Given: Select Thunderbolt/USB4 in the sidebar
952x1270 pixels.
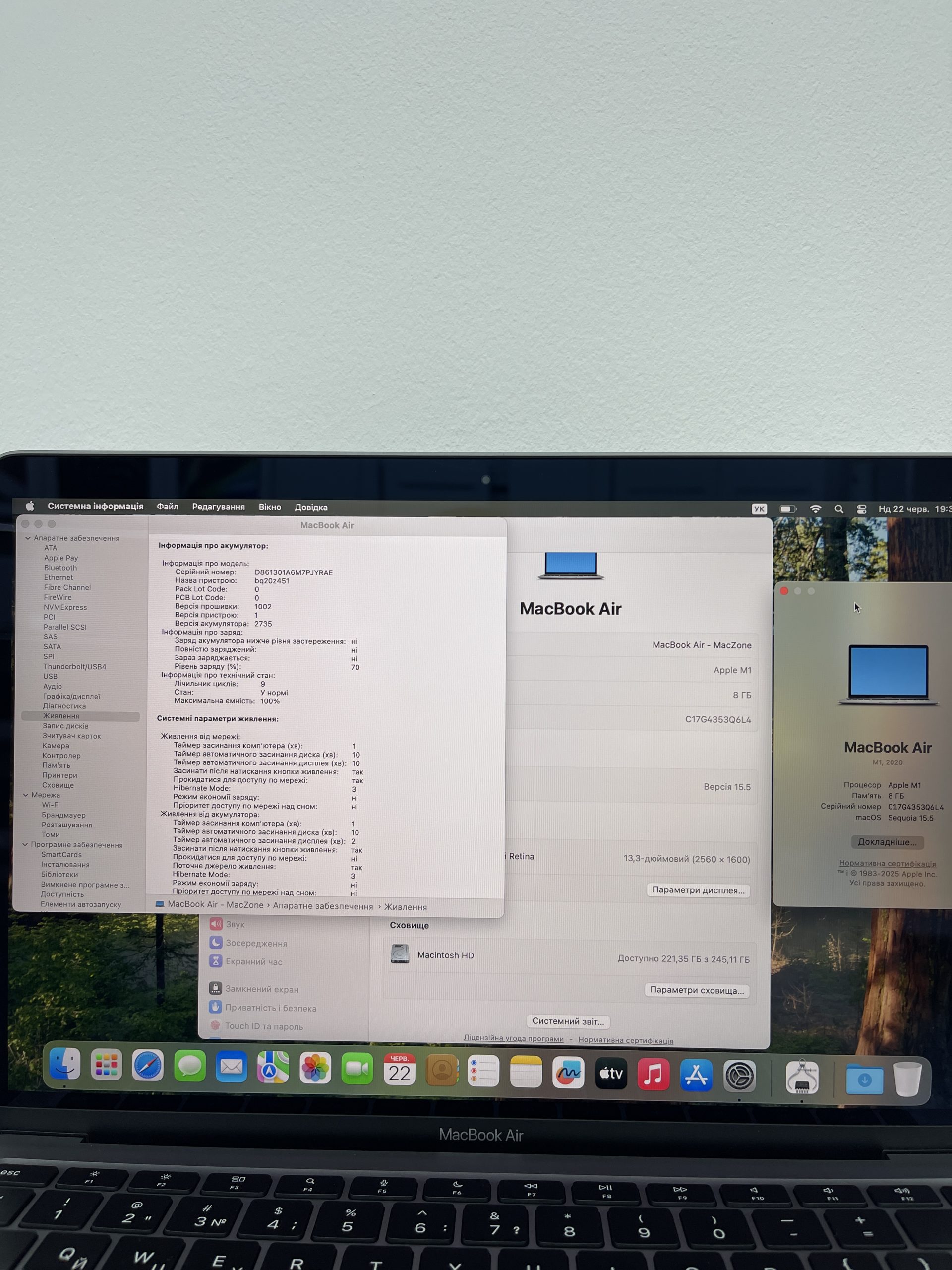Looking at the screenshot, I should point(74,666).
